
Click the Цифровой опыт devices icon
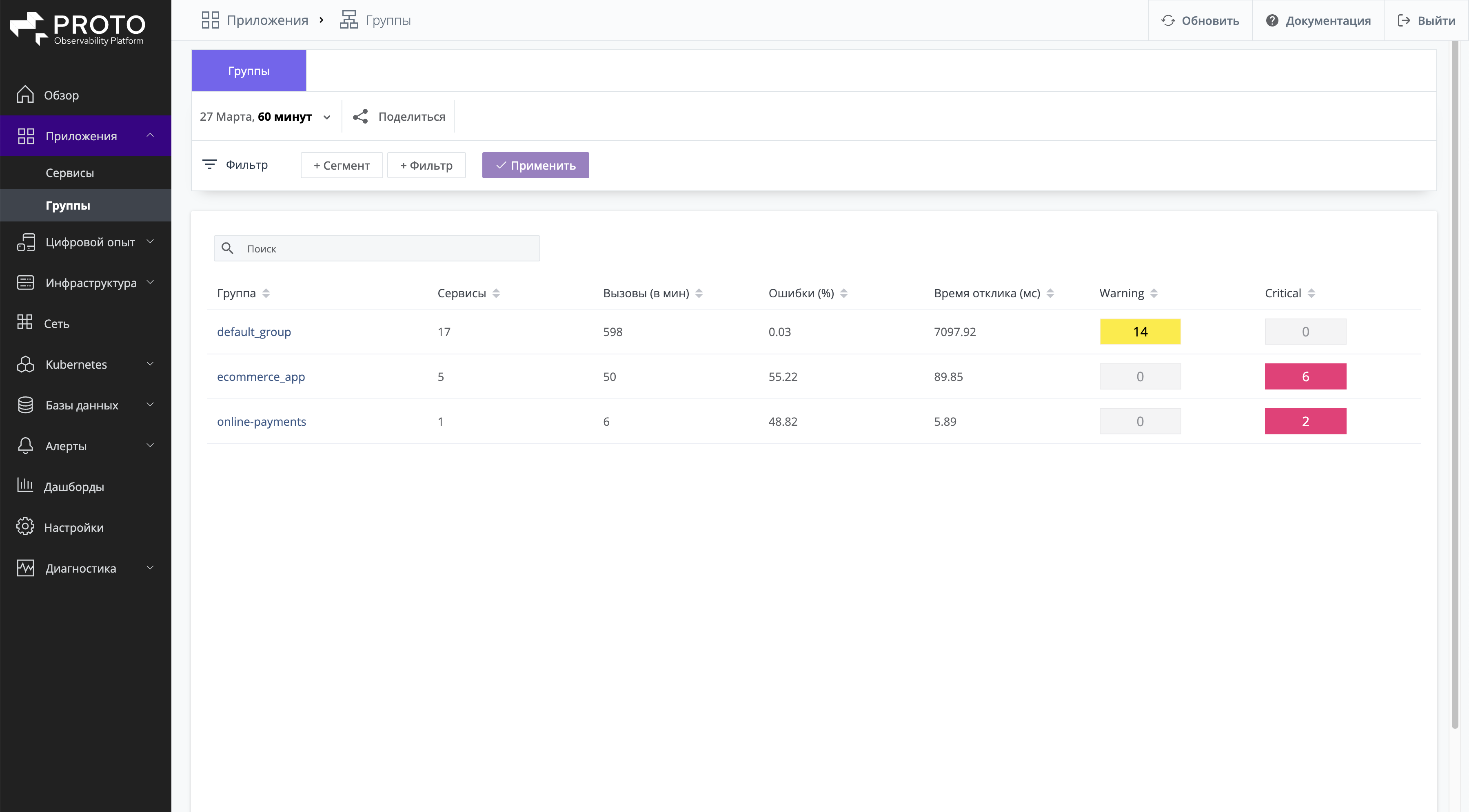(26, 241)
